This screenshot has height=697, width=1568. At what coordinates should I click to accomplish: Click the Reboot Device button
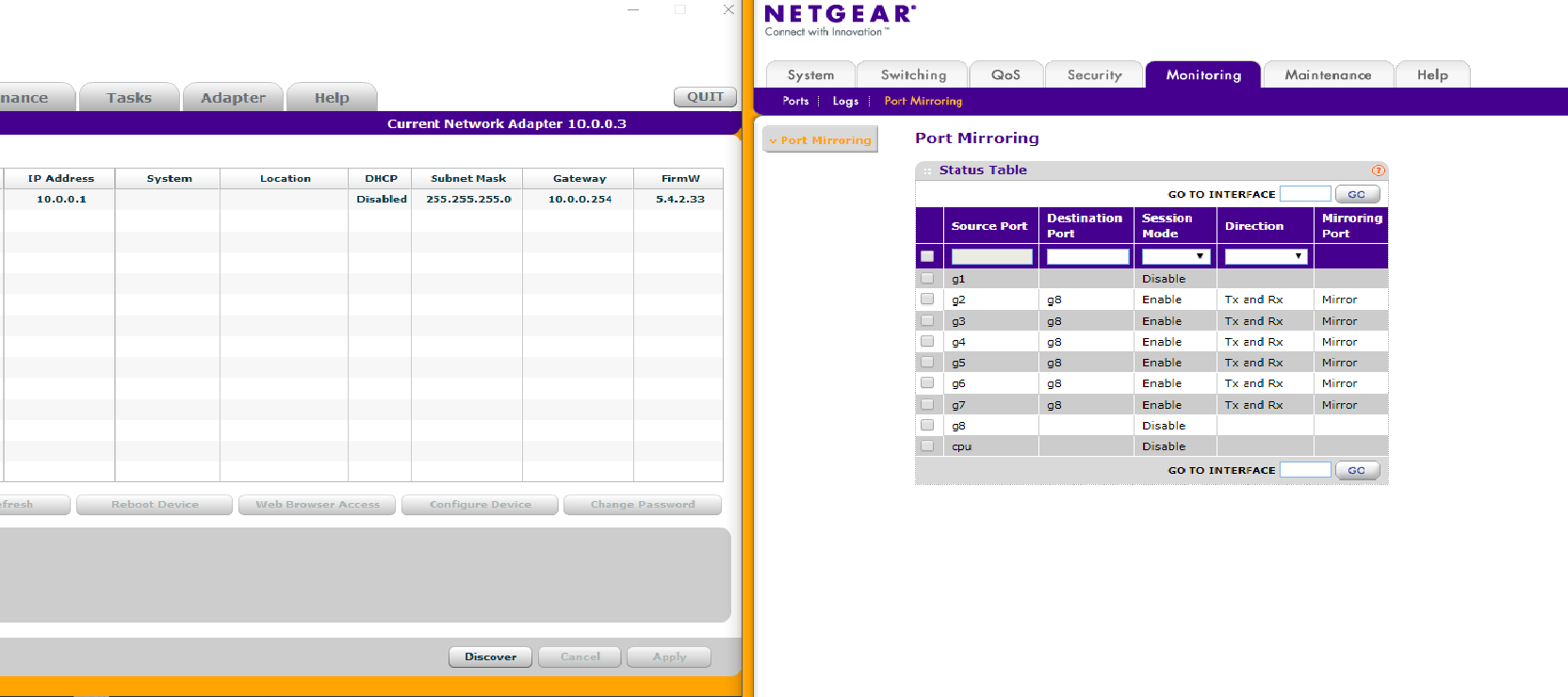(x=155, y=505)
